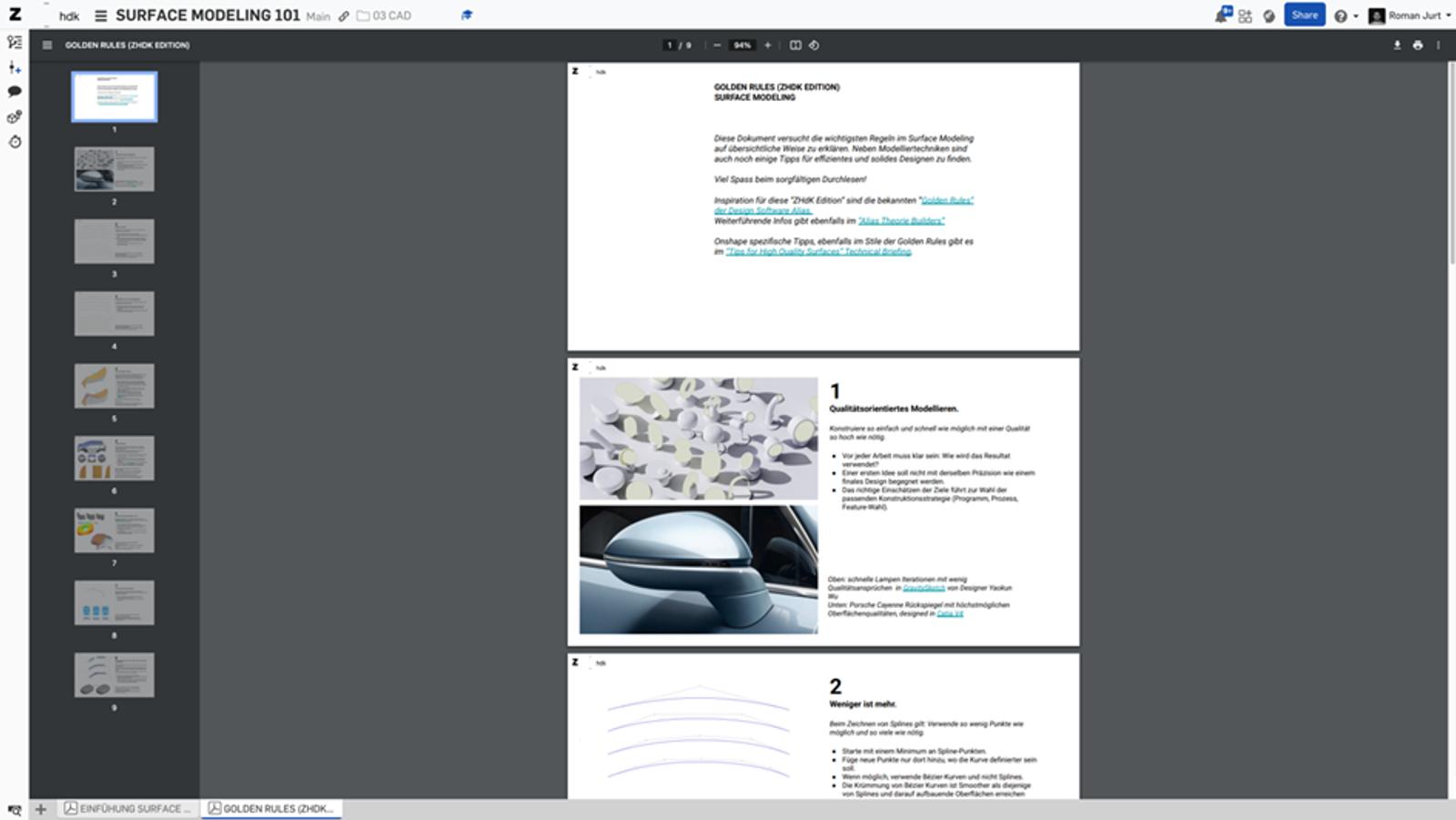Screen dimensions: 1456x820
Task: Open the document hamburger menu
Action: pos(101,15)
